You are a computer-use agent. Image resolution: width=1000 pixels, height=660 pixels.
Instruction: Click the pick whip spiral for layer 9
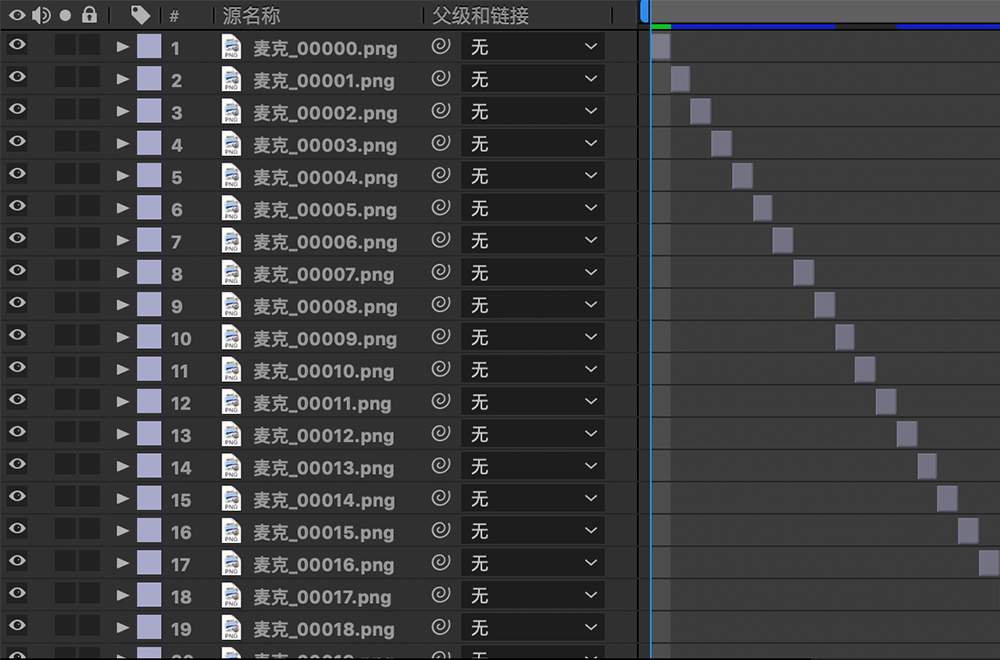[x=441, y=305]
